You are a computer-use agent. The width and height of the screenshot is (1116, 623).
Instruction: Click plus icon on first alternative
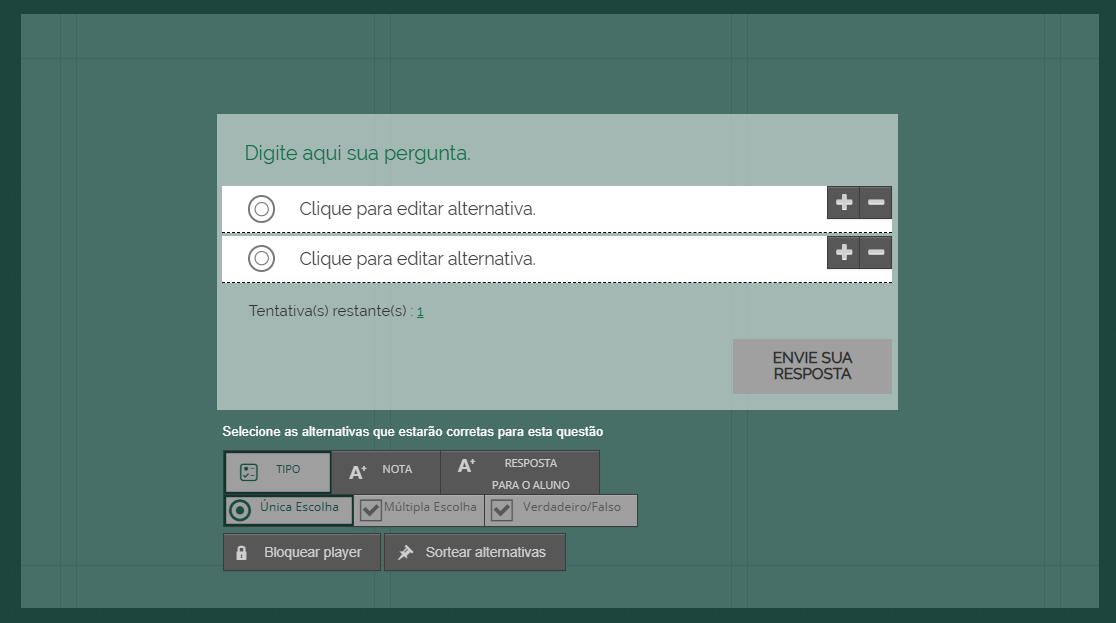coord(843,203)
